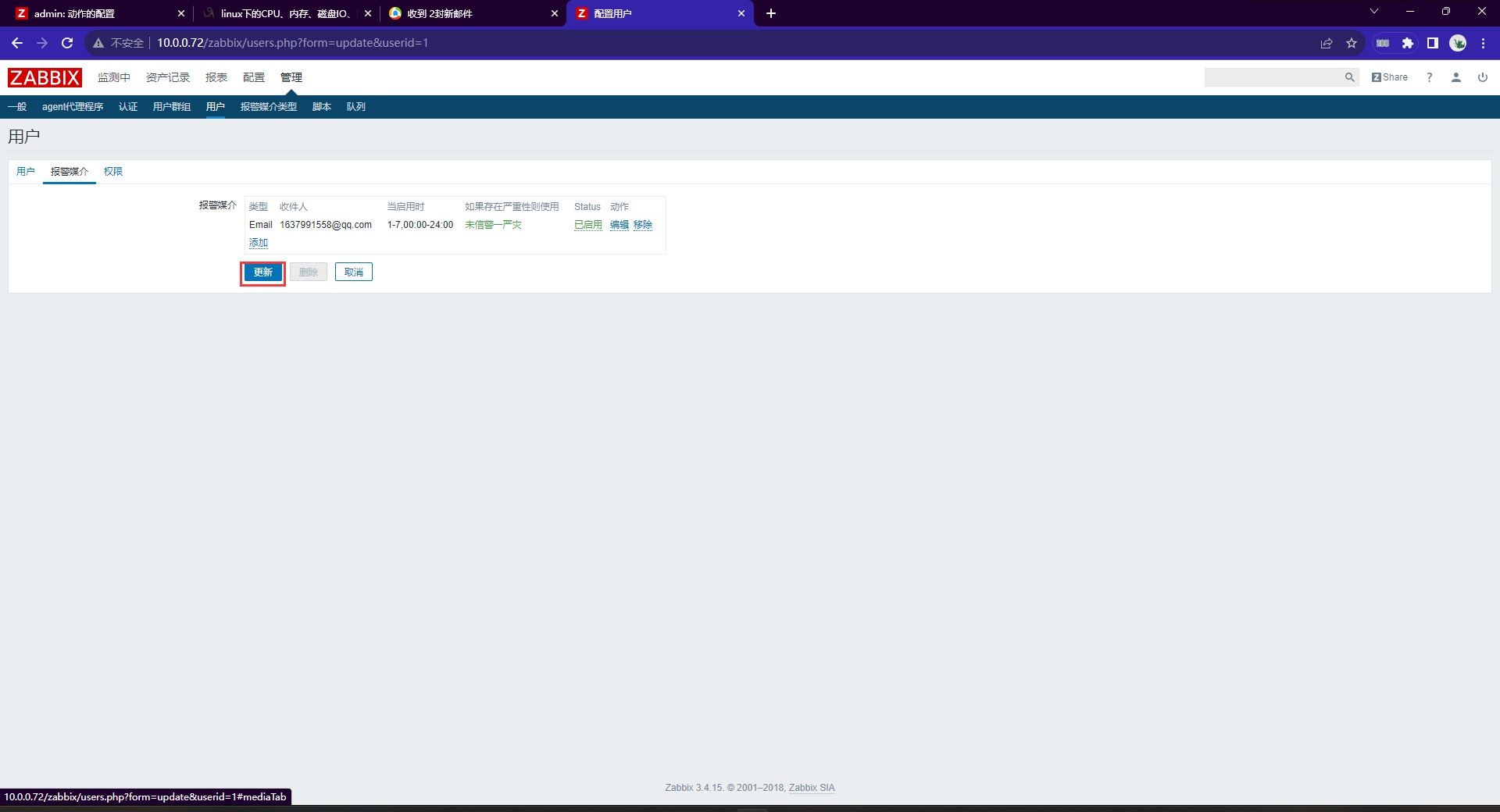Open the browser three-dot menu
1500x812 pixels.
tap(1483, 43)
